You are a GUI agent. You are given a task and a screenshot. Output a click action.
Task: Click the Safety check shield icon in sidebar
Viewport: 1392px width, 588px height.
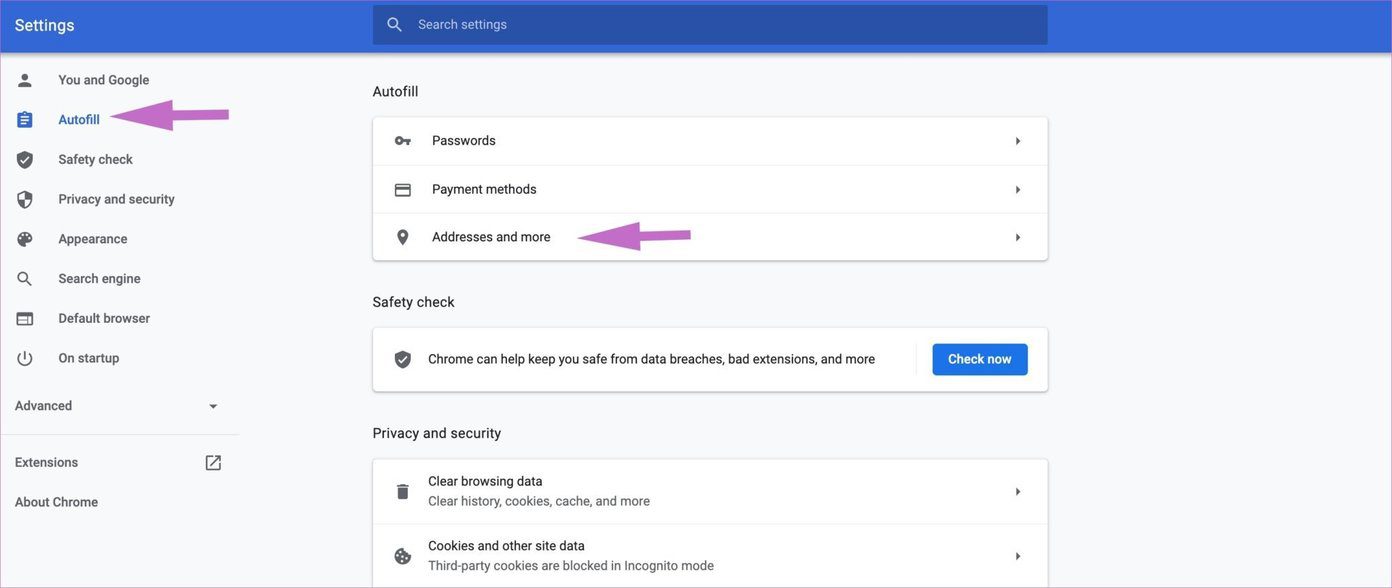[x=25, y=160]
